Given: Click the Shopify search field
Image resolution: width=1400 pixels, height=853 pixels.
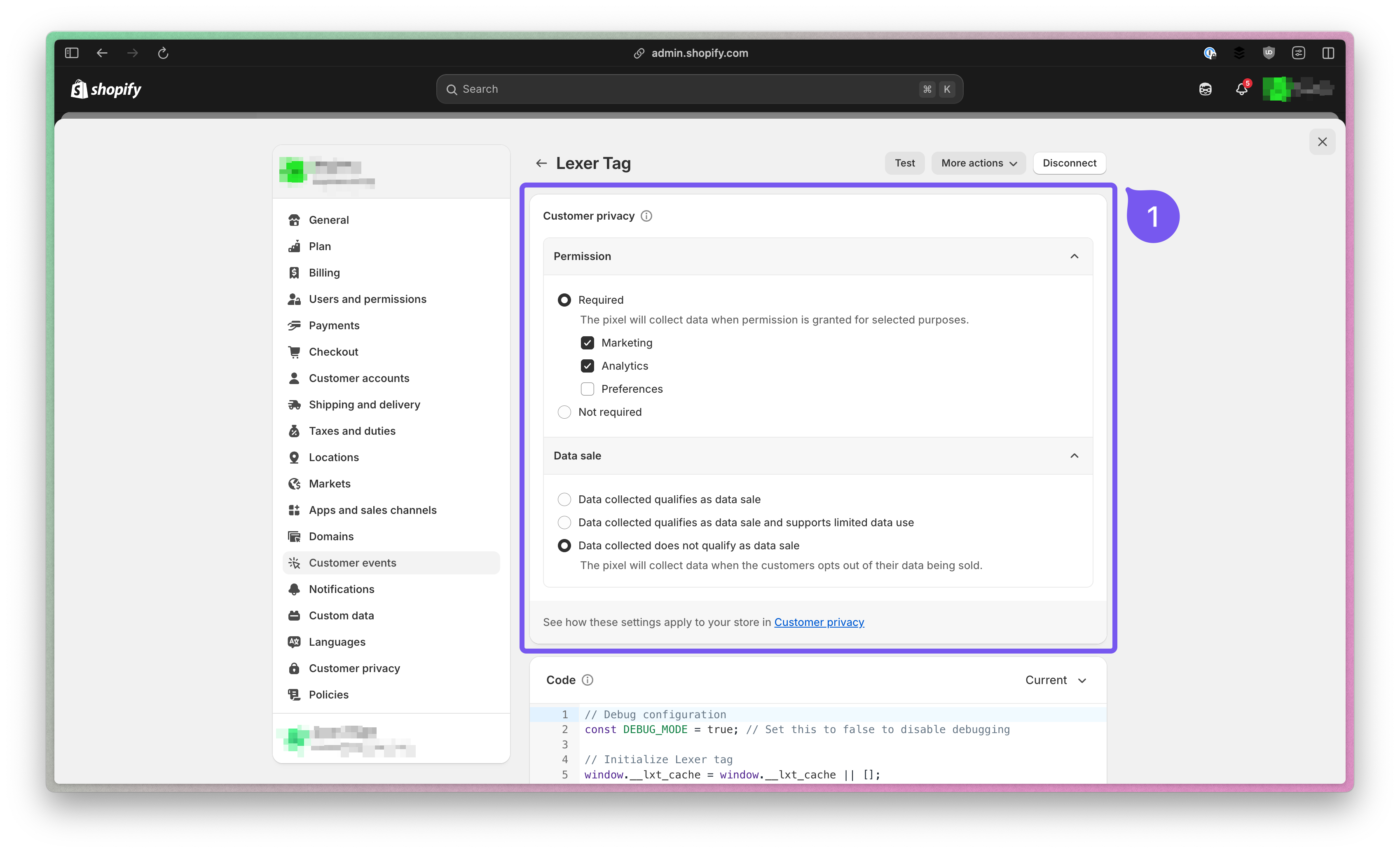Looking at the screenshot, I should point(700,89).
